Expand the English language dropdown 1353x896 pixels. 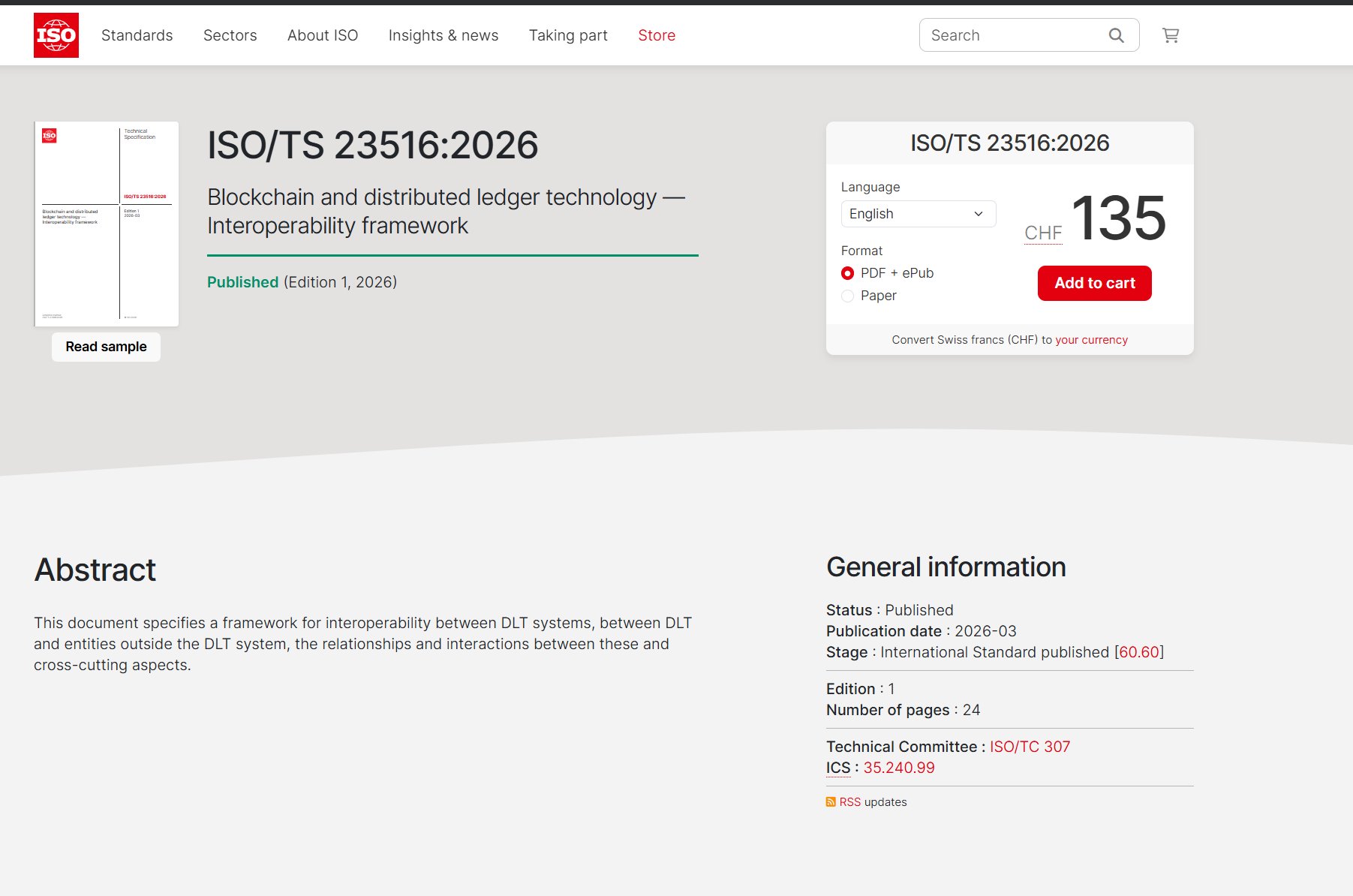tap(918, 214)
